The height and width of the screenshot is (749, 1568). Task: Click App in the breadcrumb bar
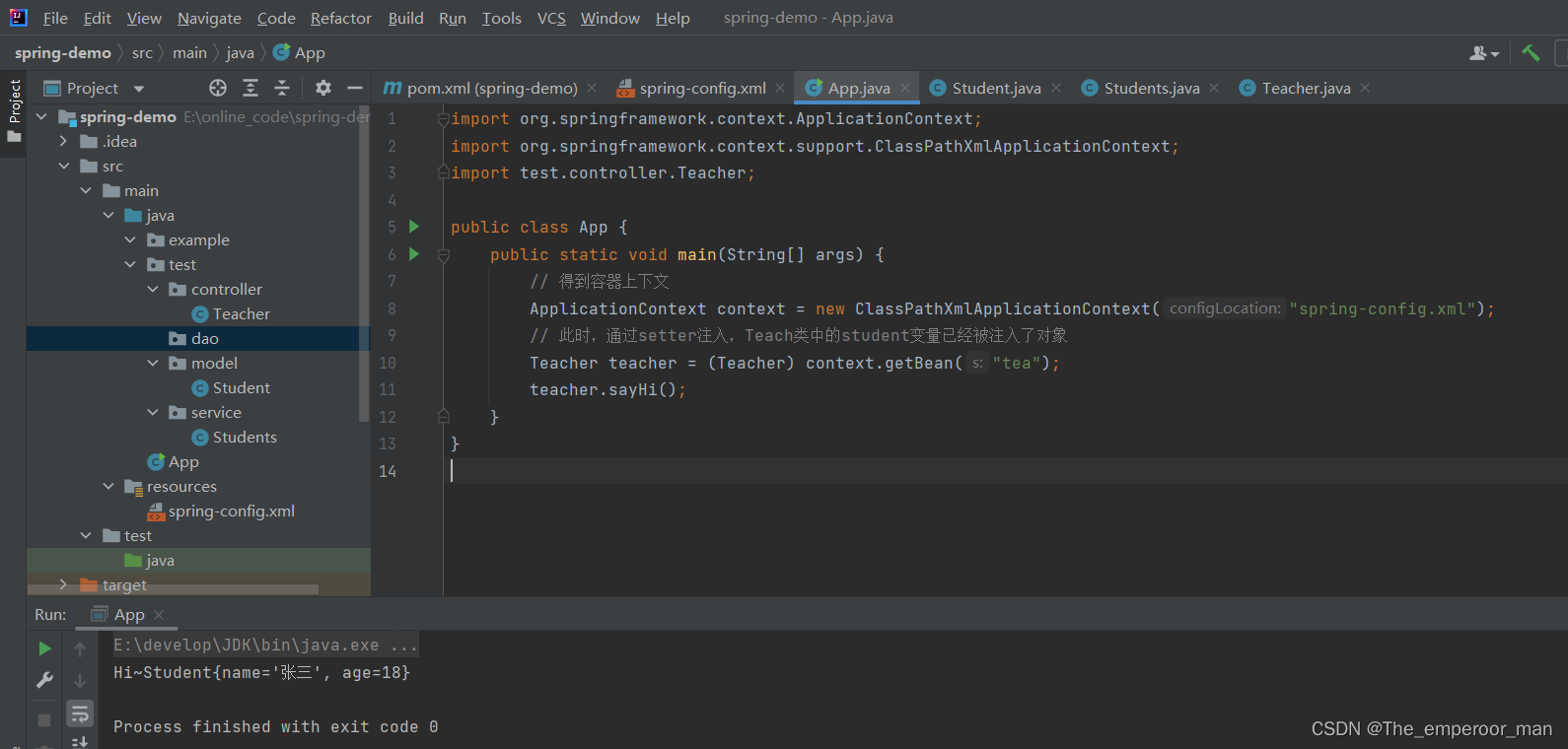(299, 53)
